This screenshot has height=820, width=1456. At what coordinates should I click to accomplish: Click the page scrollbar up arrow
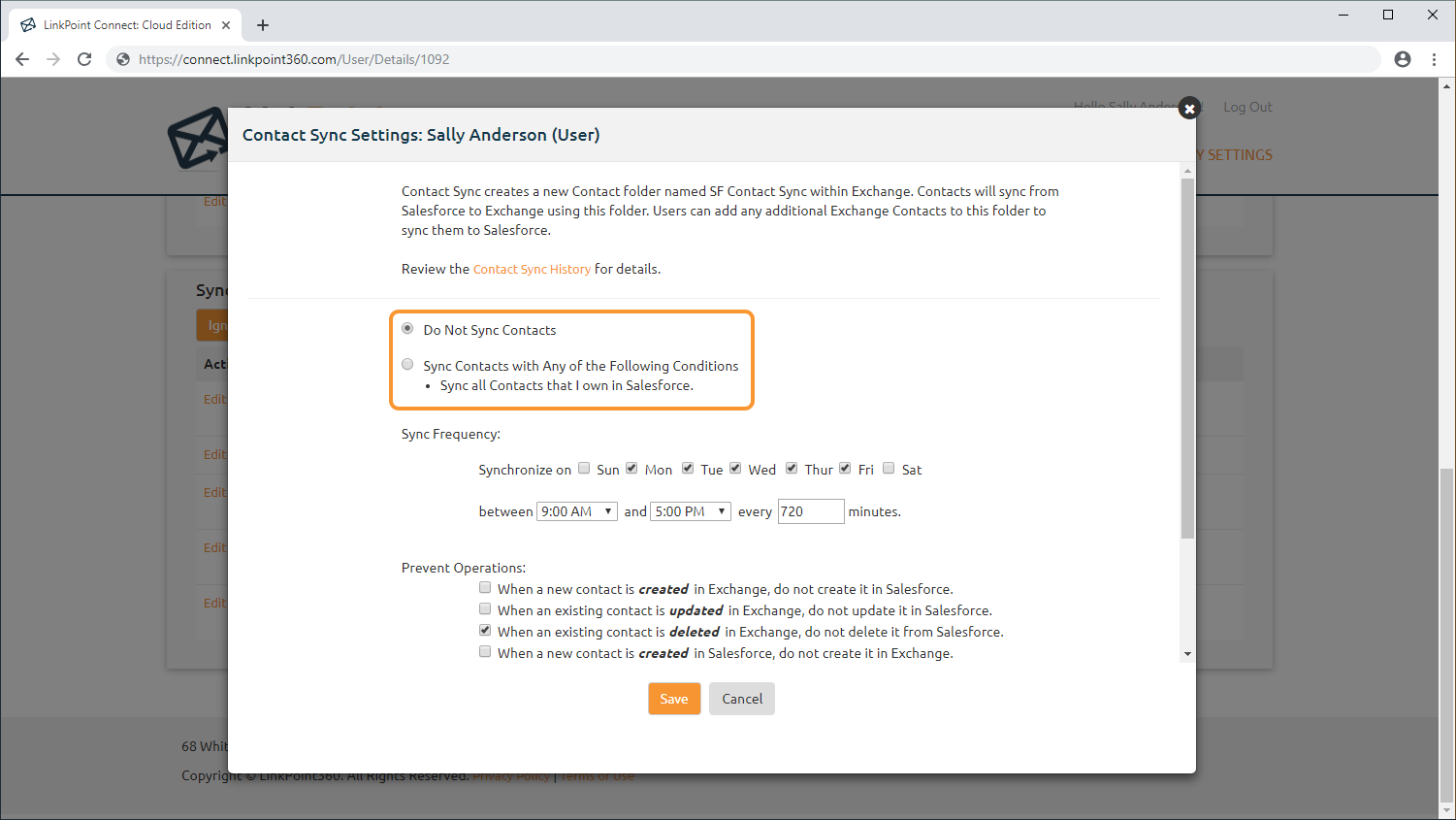tap(1446, 86)
